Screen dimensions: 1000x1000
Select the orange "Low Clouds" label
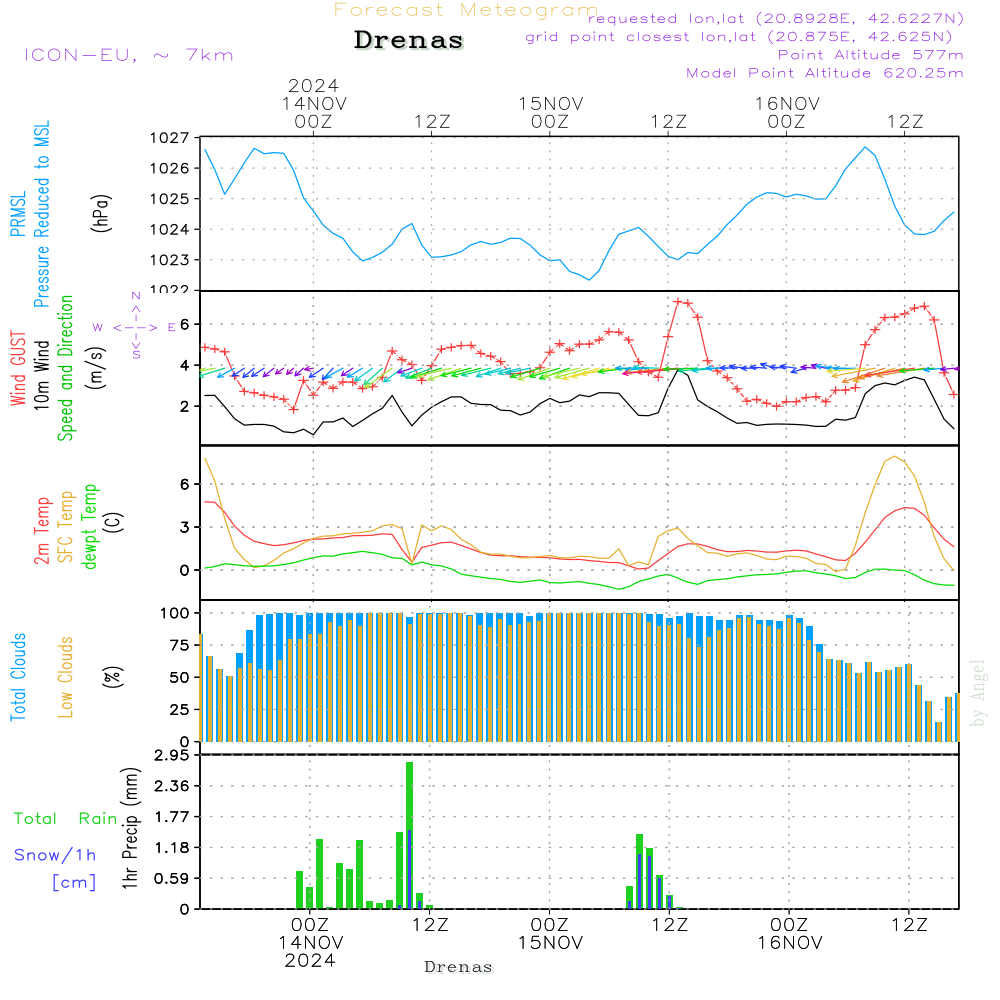pos(65,677)
